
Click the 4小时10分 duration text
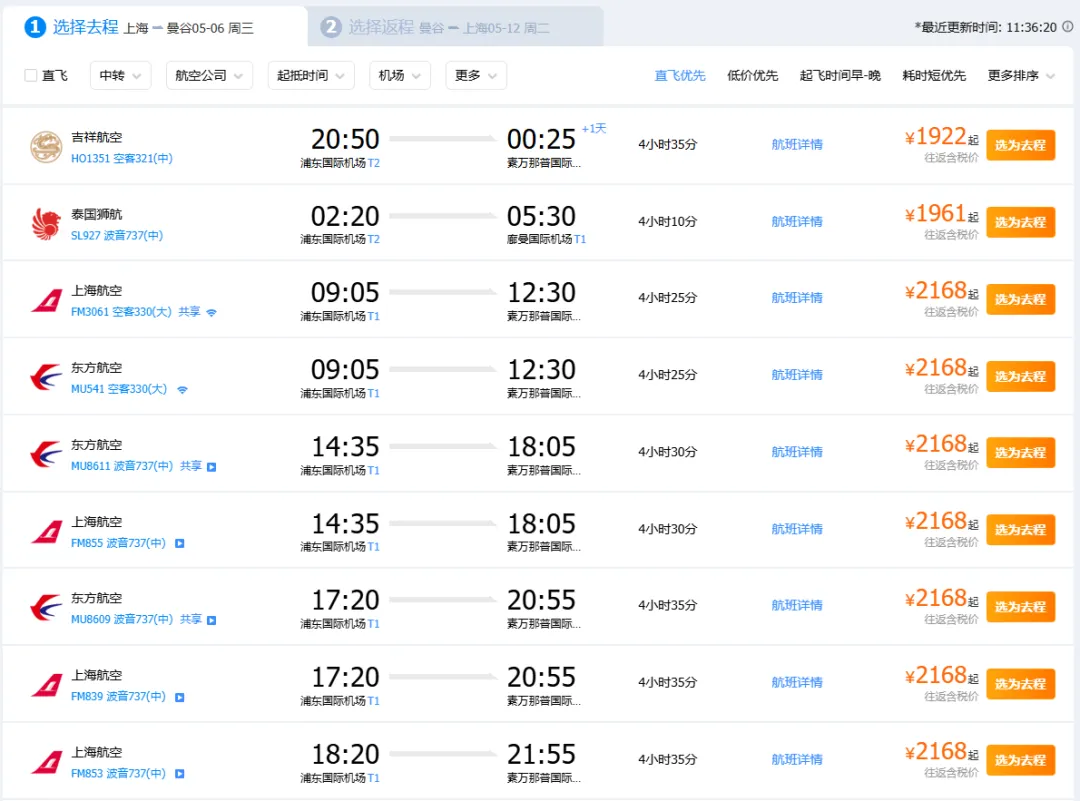[x=667, y=222]
